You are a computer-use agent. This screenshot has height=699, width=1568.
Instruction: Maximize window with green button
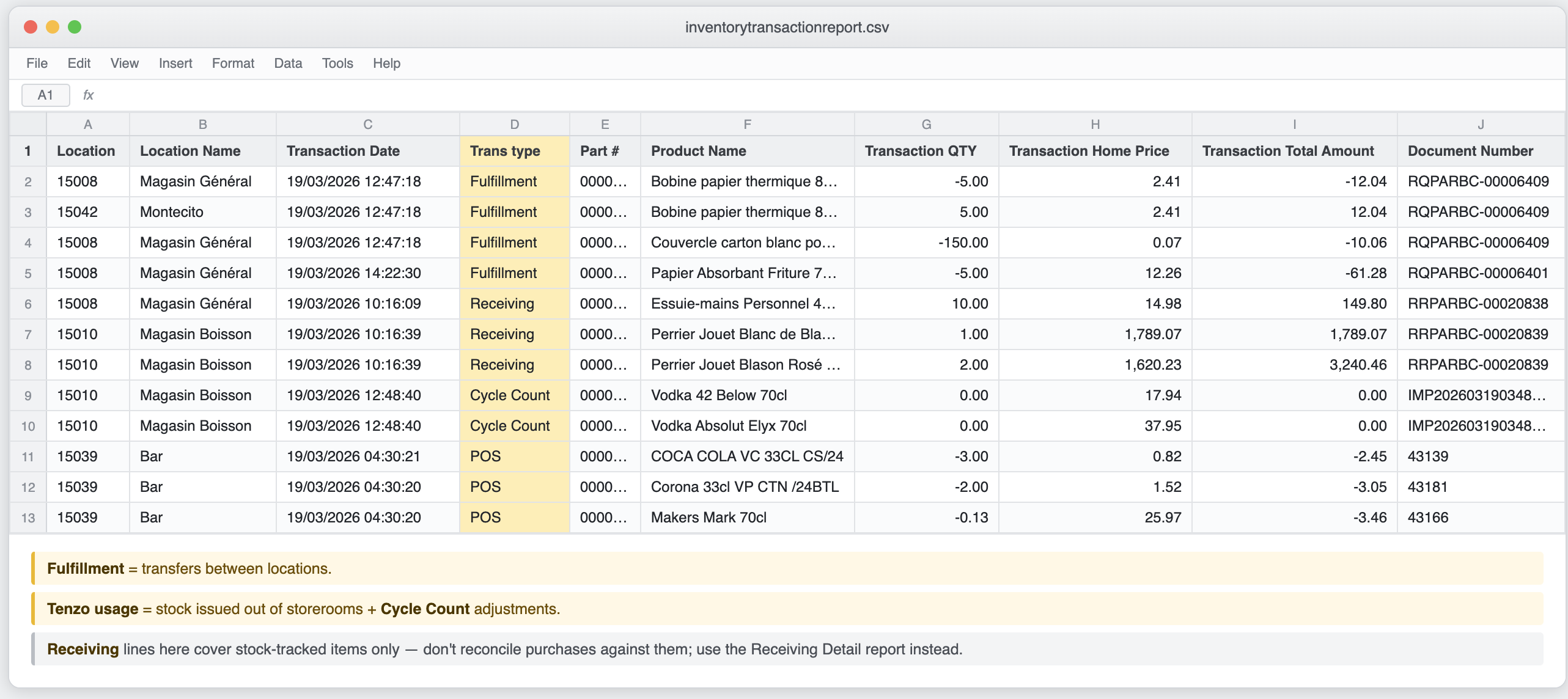[x=75, y=27]
